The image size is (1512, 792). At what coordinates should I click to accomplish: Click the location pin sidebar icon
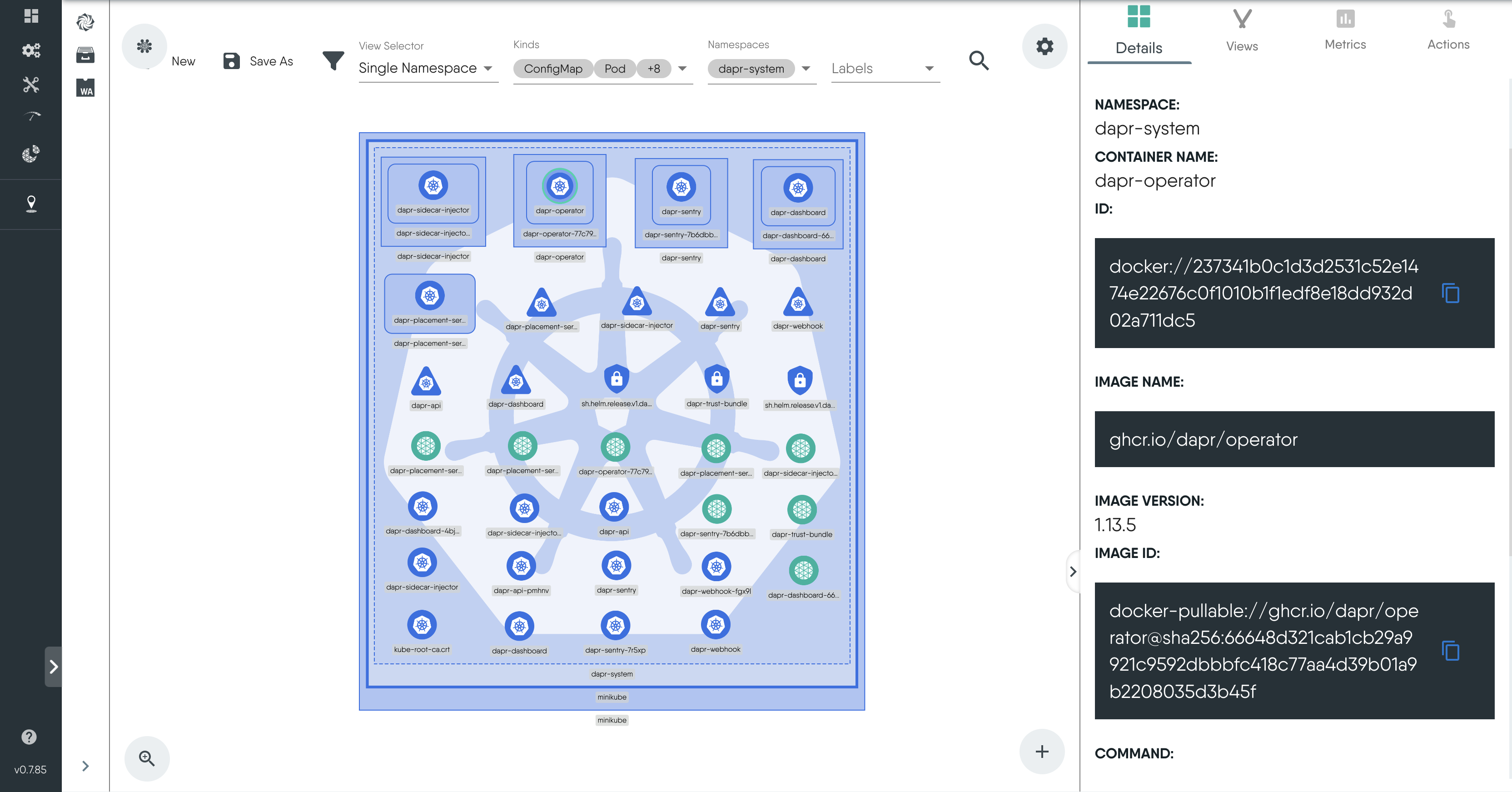[31, 204]
